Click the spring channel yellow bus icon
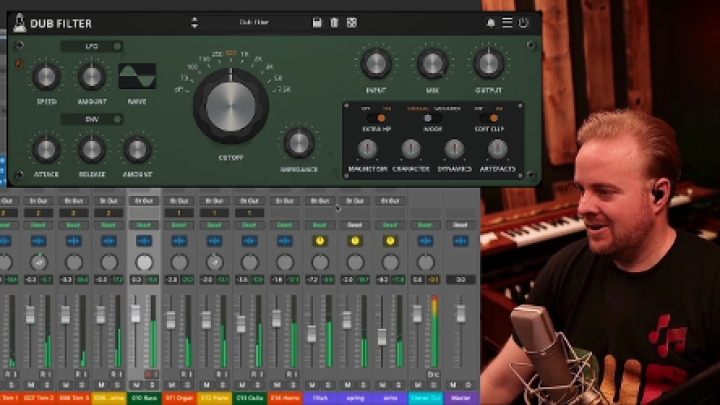Viewport: 720px width, 405px height. click(x=354, y=241)
